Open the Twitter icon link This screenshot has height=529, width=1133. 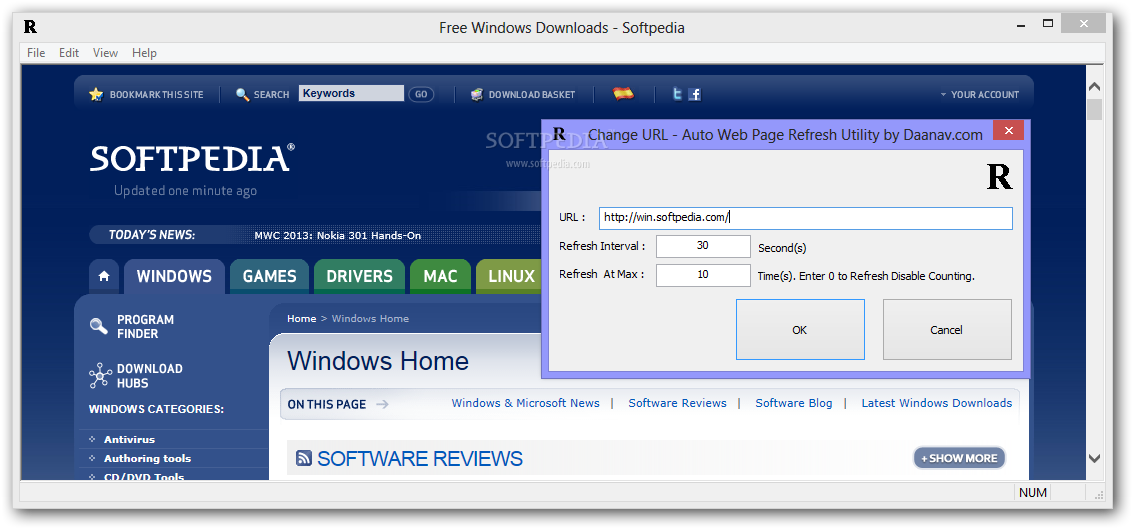click(677, 94)
